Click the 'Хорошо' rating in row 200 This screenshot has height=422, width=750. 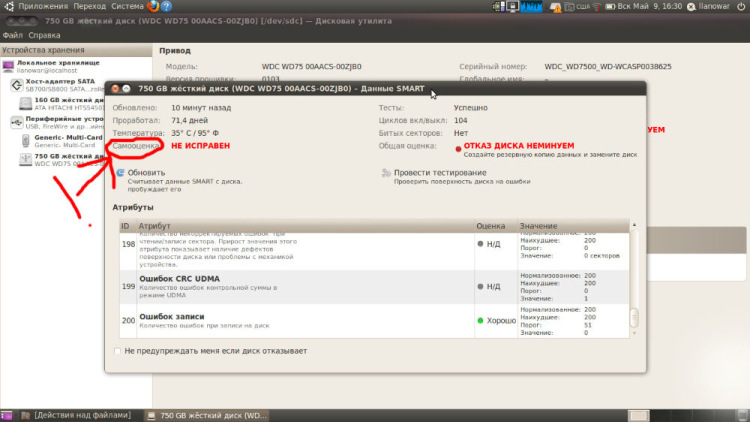pos(496,321)
